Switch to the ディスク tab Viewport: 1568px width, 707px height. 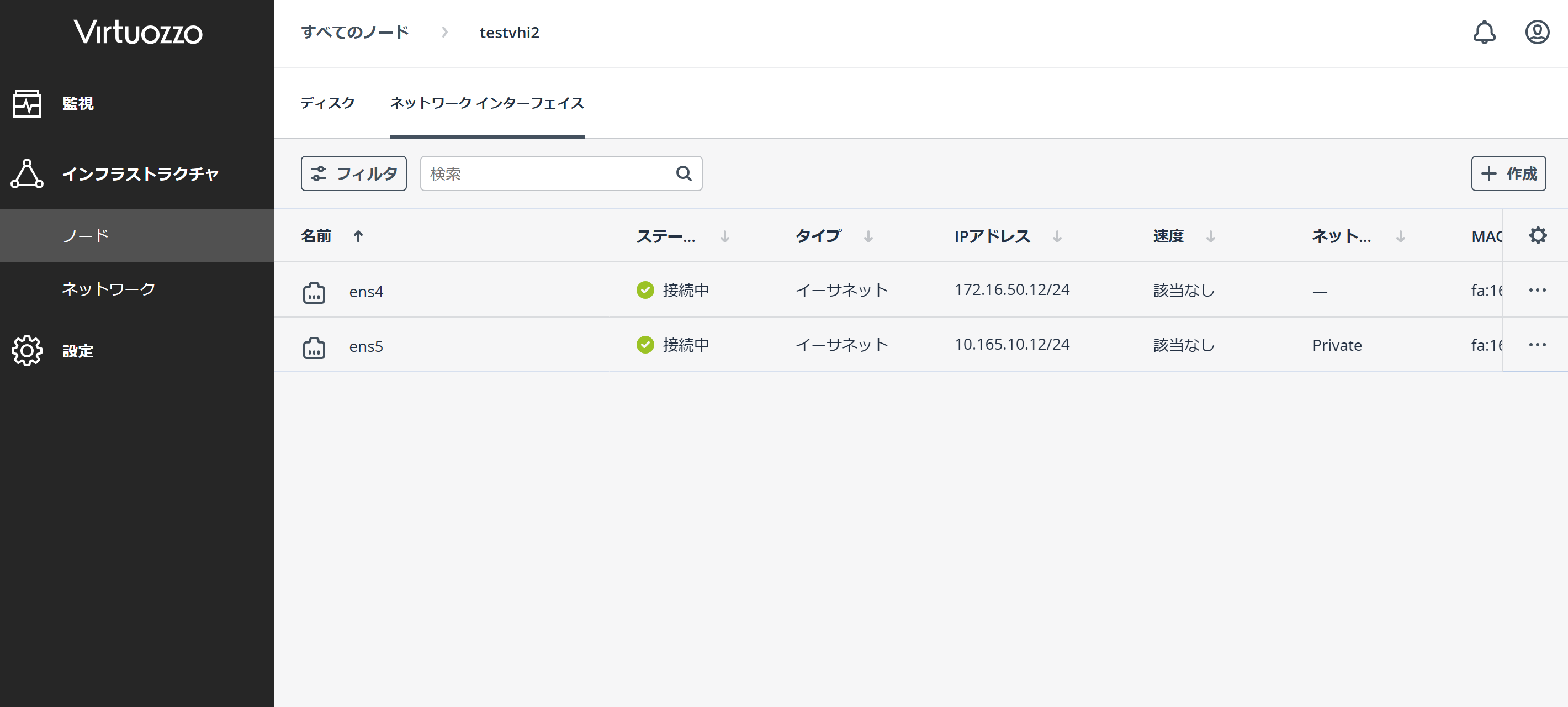coord(327,103)
